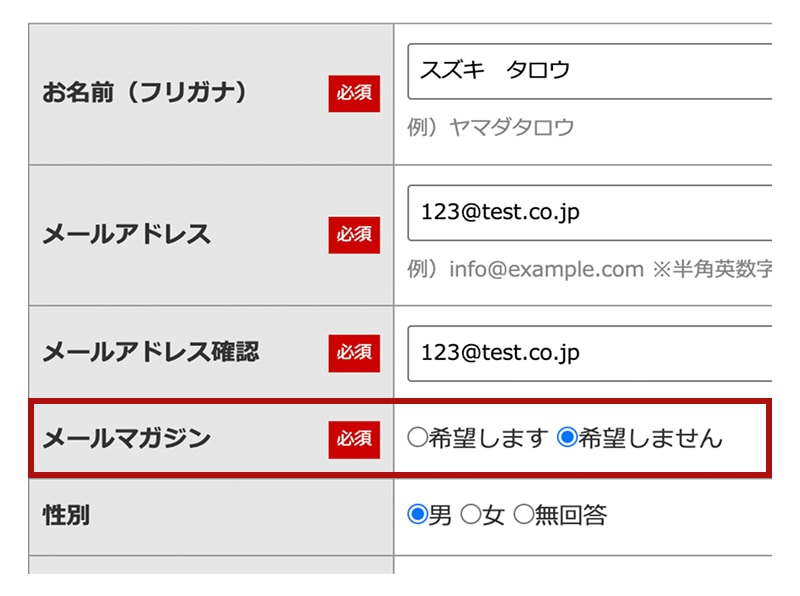Click the 例）ヤマダタロウ hint text
The image size is (800, 596).
tap(491, 127)
